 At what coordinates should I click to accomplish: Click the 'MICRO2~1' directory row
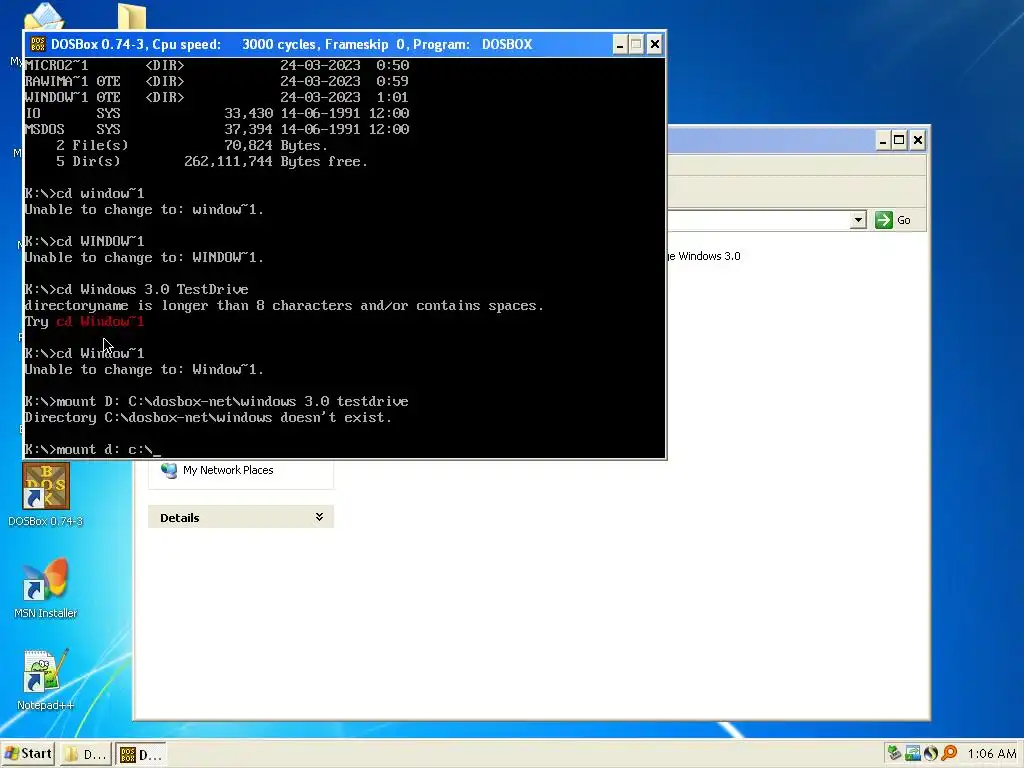[x=217, y=65]
